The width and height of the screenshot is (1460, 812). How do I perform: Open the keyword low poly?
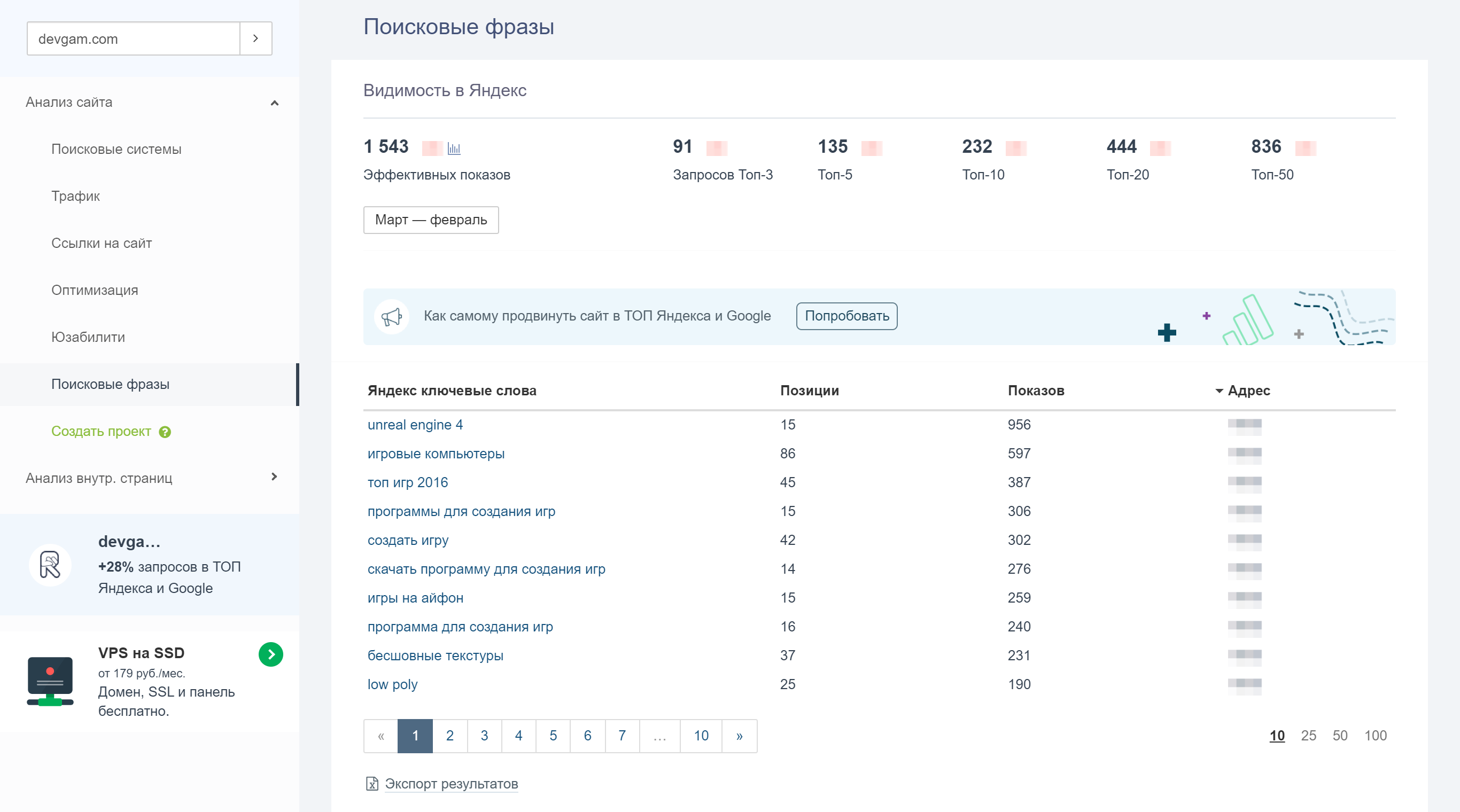(392, 684)
